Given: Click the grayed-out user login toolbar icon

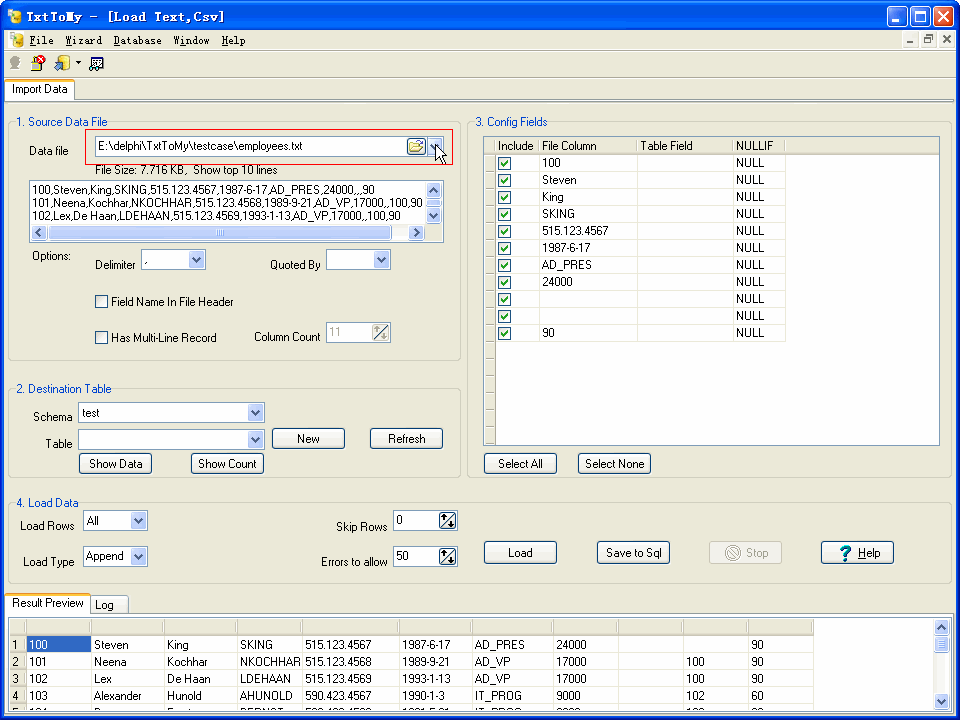Looking at the screenshot, I should point(15,63).
